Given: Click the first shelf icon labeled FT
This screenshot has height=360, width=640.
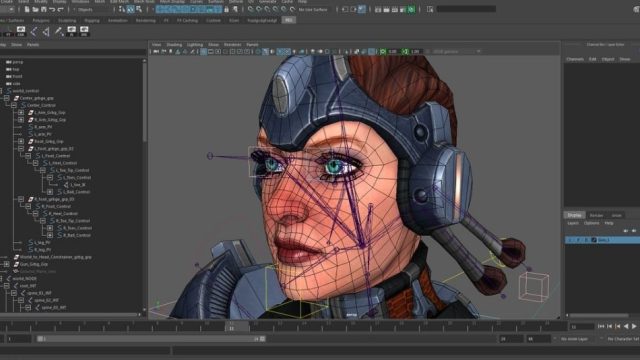Looking at the screenshot, I should [8, 31].
